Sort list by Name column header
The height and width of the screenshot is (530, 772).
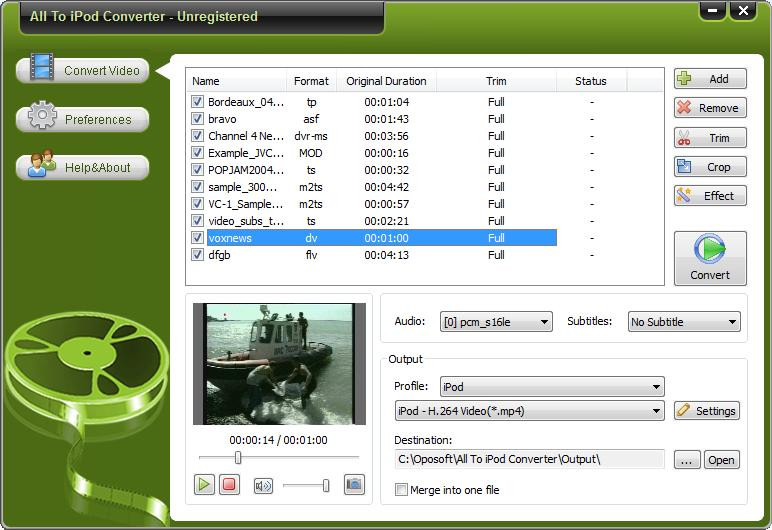pos(236,81)
